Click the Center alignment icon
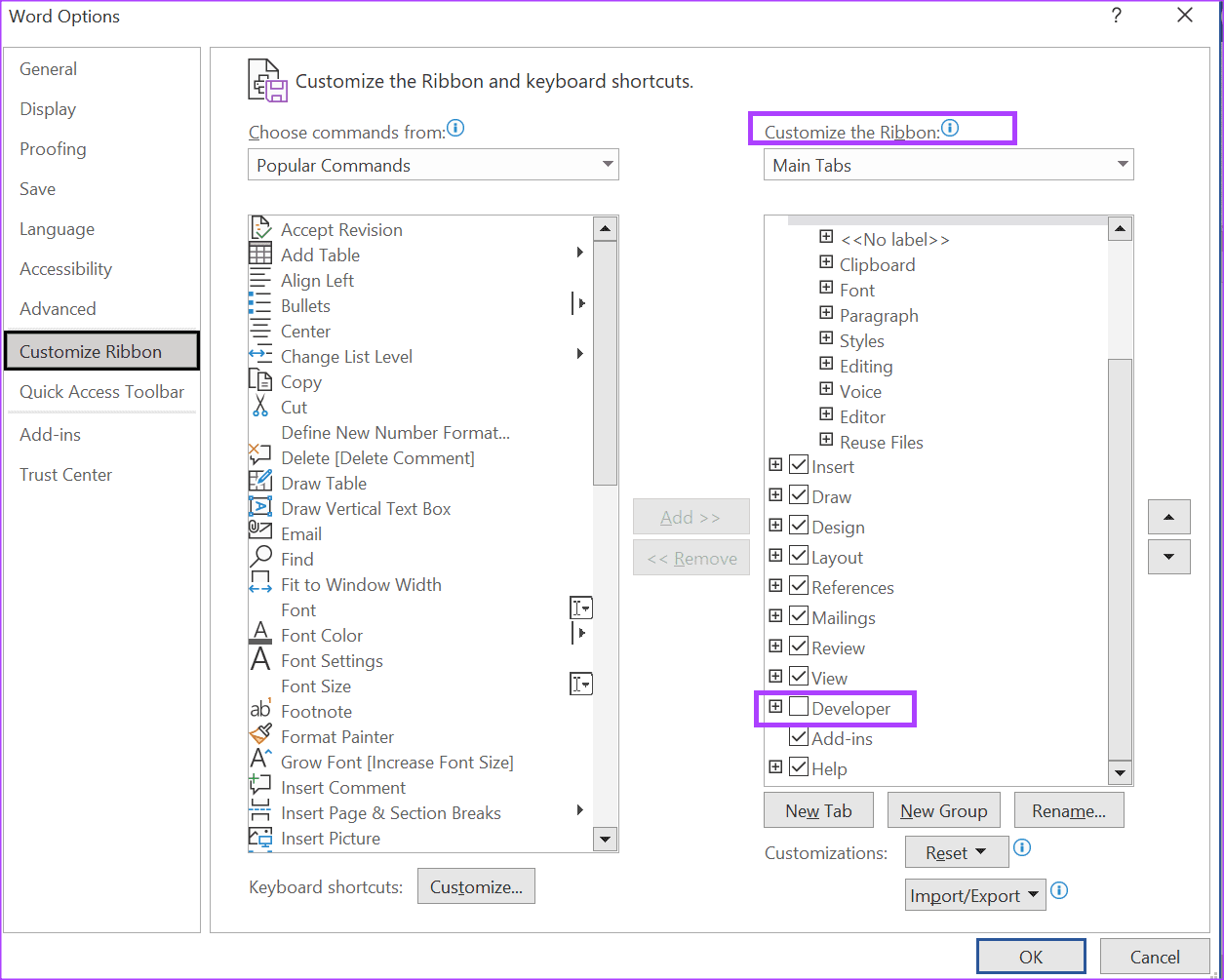 [x=260, y=331]
